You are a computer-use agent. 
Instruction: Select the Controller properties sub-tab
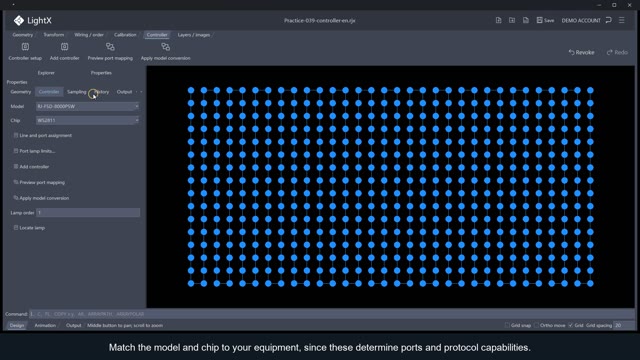pos(49,92)
